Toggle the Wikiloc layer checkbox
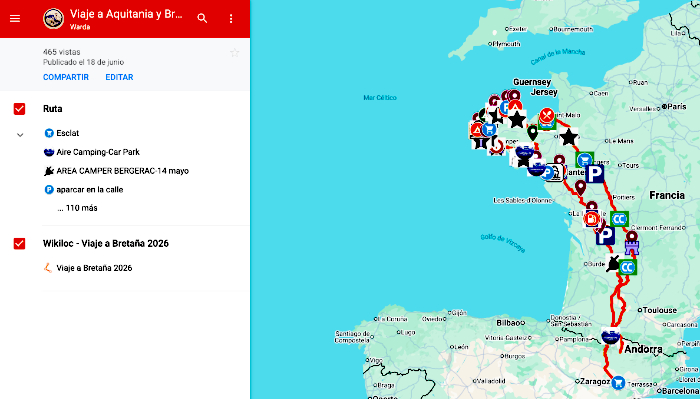 [x=19, y=244]
